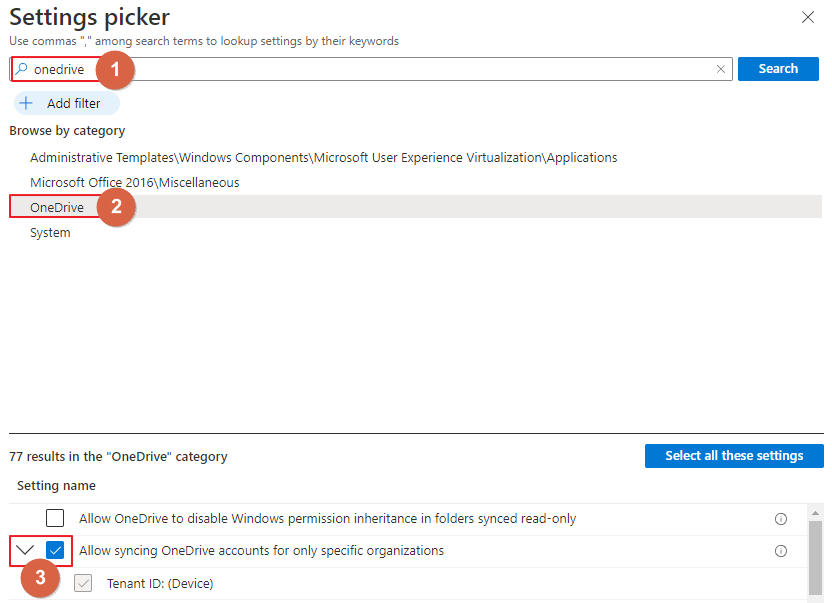This screenshot has width=832, height=603.
Task: Toggle the Tenant ID: (Device) checkbox
Action: pyautogui.click(x=83, y=583)
